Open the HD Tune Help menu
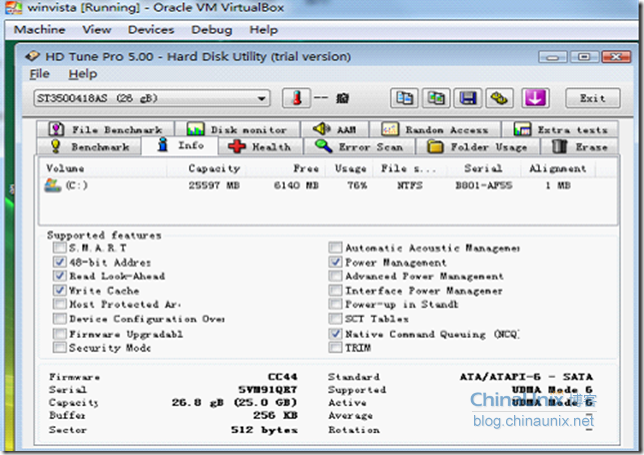Image resolution: width=644 pixels, height=455 pixels. coord(83,74)
